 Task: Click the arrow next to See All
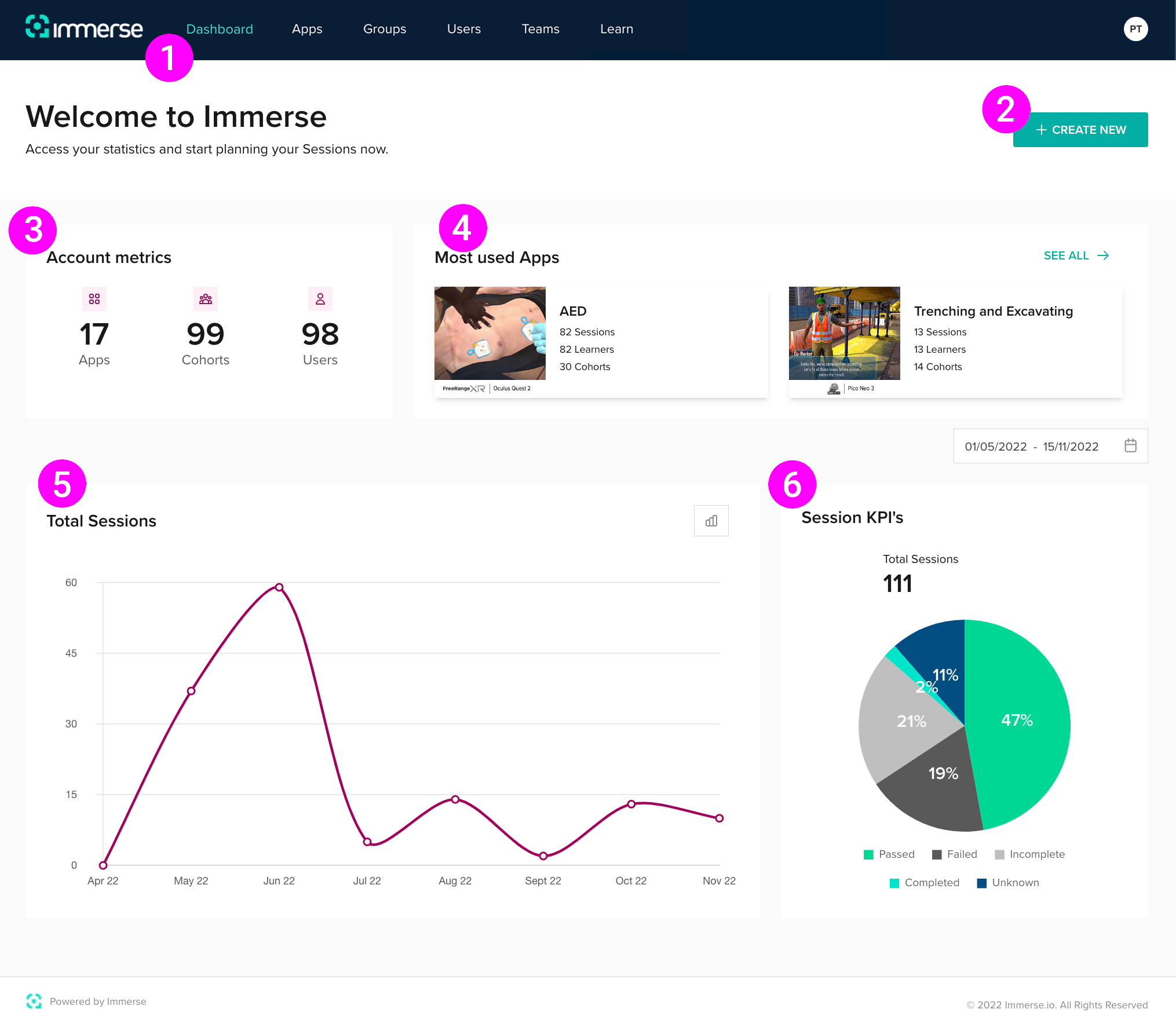coord(1104,255)
